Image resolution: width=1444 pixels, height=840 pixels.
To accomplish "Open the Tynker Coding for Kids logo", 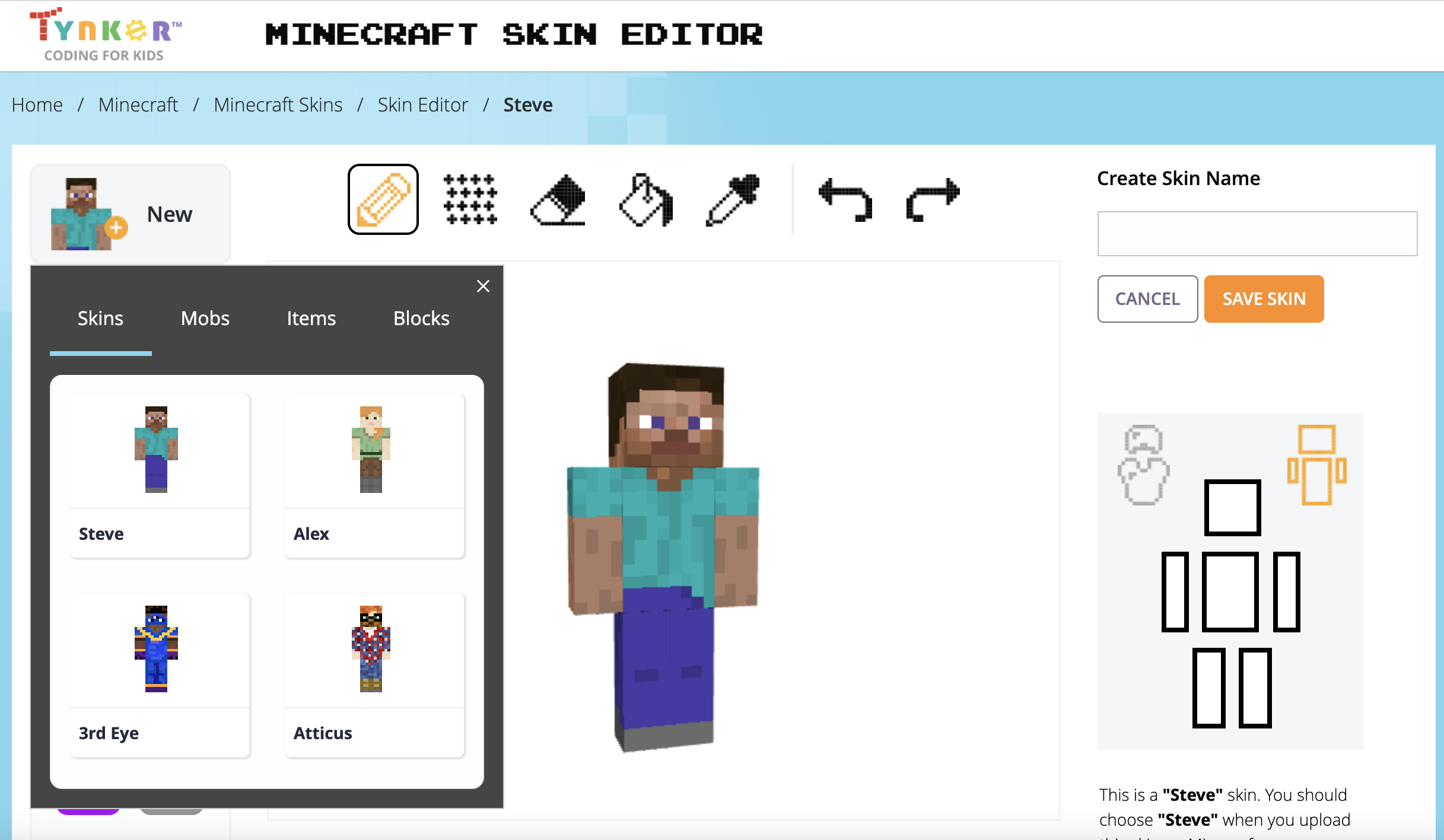I will (106, 34).
